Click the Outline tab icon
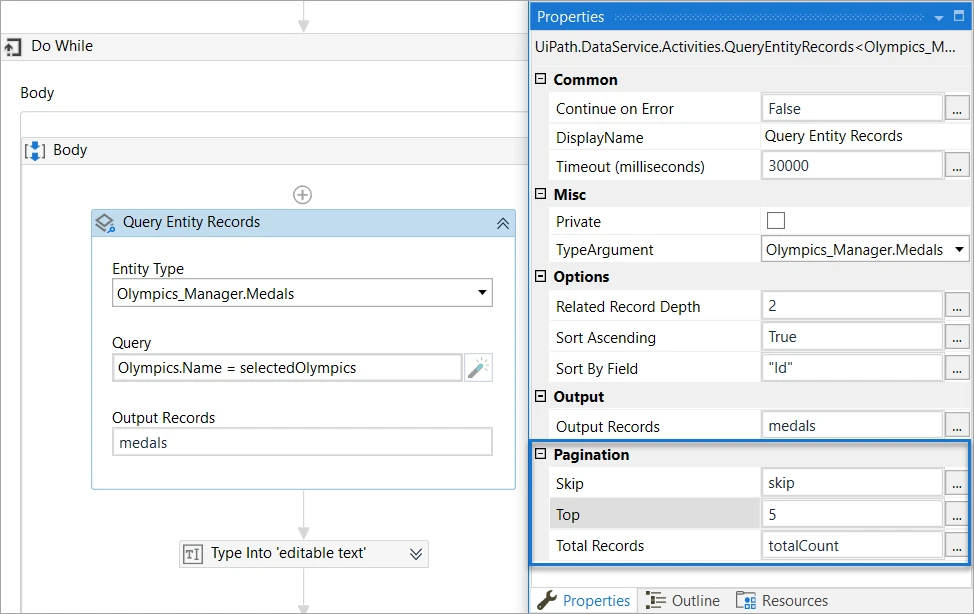The width and height of the screenshot is (974, 614). click(x=655, y=600)
